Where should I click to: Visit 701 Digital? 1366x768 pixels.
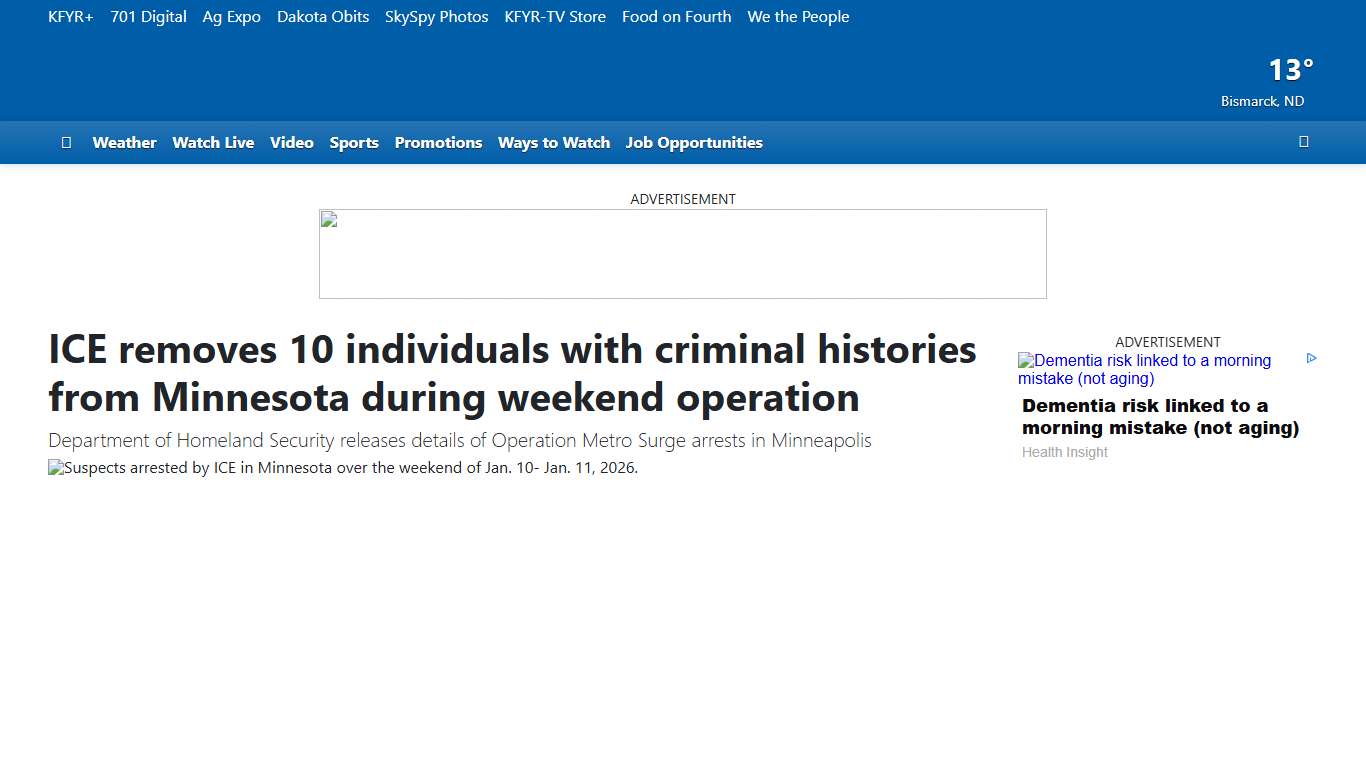[x=148, y=16]
